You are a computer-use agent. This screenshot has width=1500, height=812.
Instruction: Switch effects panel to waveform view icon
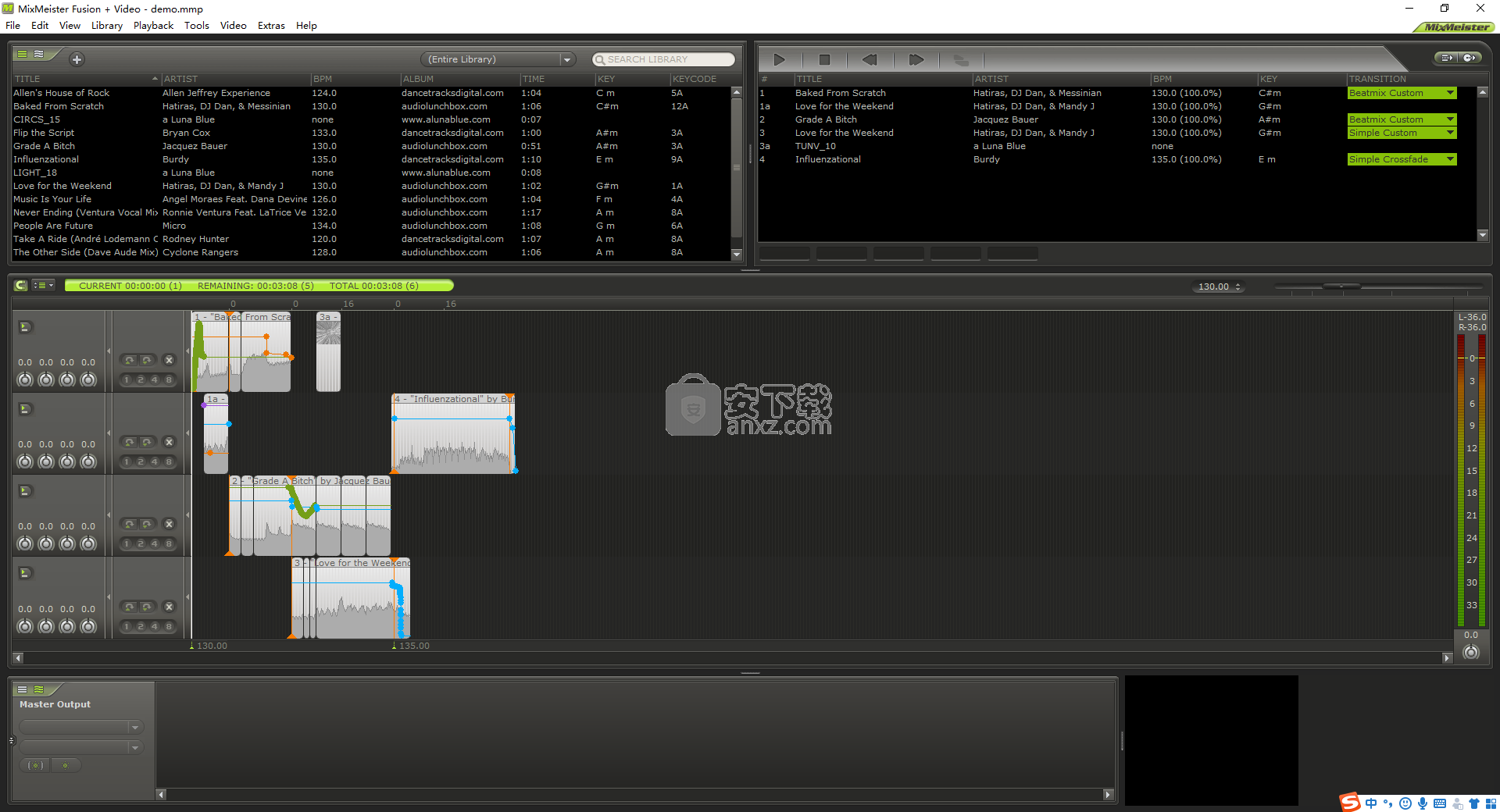pos(38,689)
